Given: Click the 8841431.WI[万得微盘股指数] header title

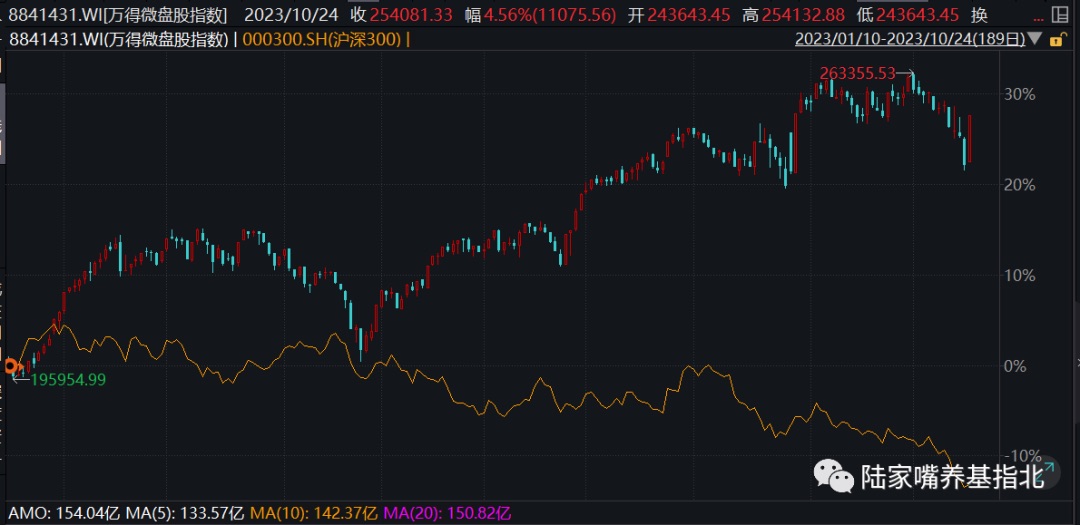Looking at the screenshot, I should point(119,14).
